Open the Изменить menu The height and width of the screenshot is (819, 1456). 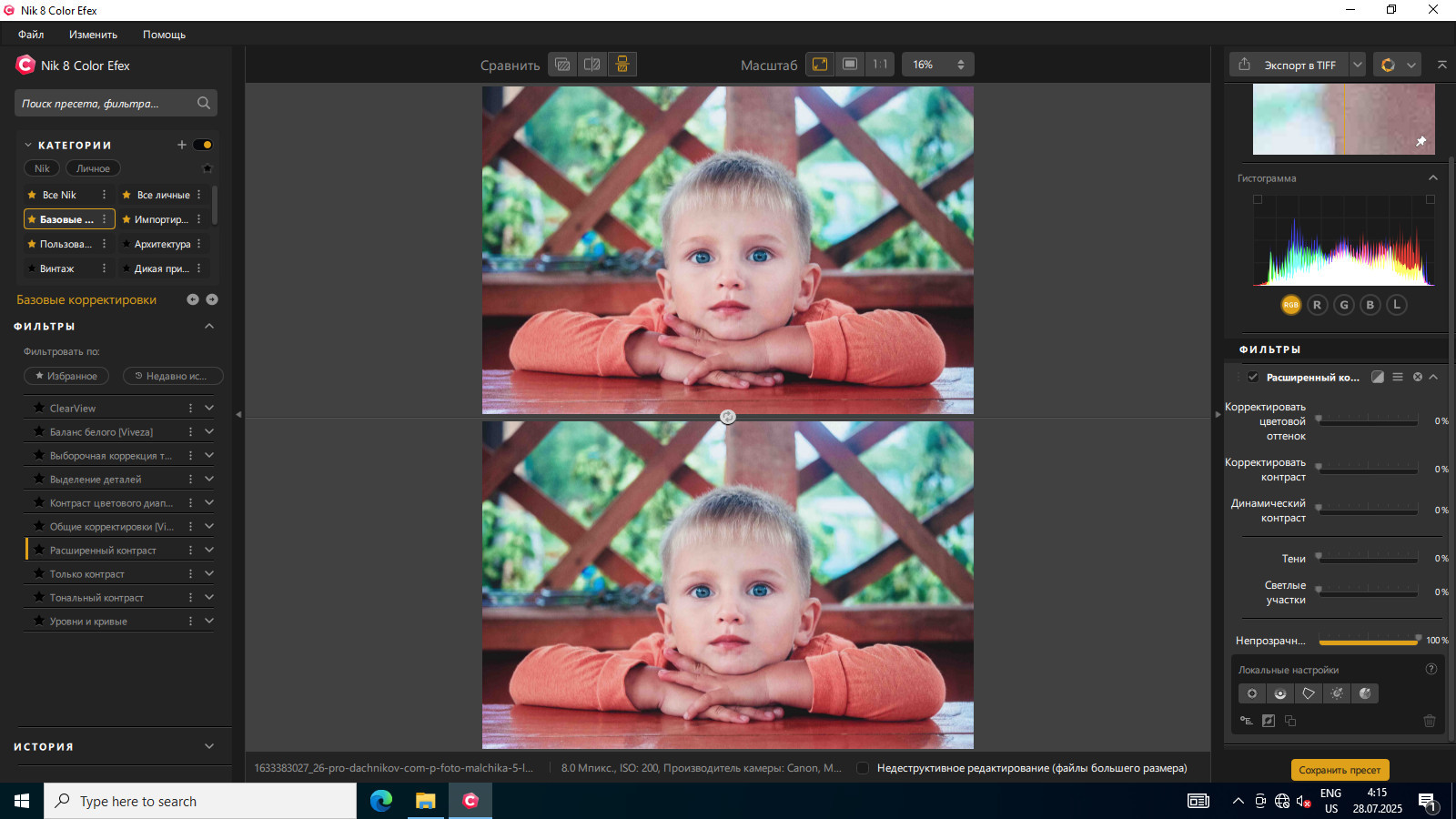pyautogui.click(x=93, y=35)
